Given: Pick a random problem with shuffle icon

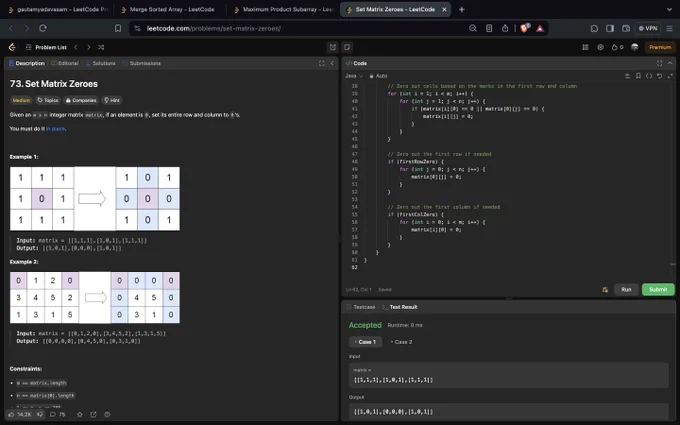Looking at the screenshot, I should [101, 47].
